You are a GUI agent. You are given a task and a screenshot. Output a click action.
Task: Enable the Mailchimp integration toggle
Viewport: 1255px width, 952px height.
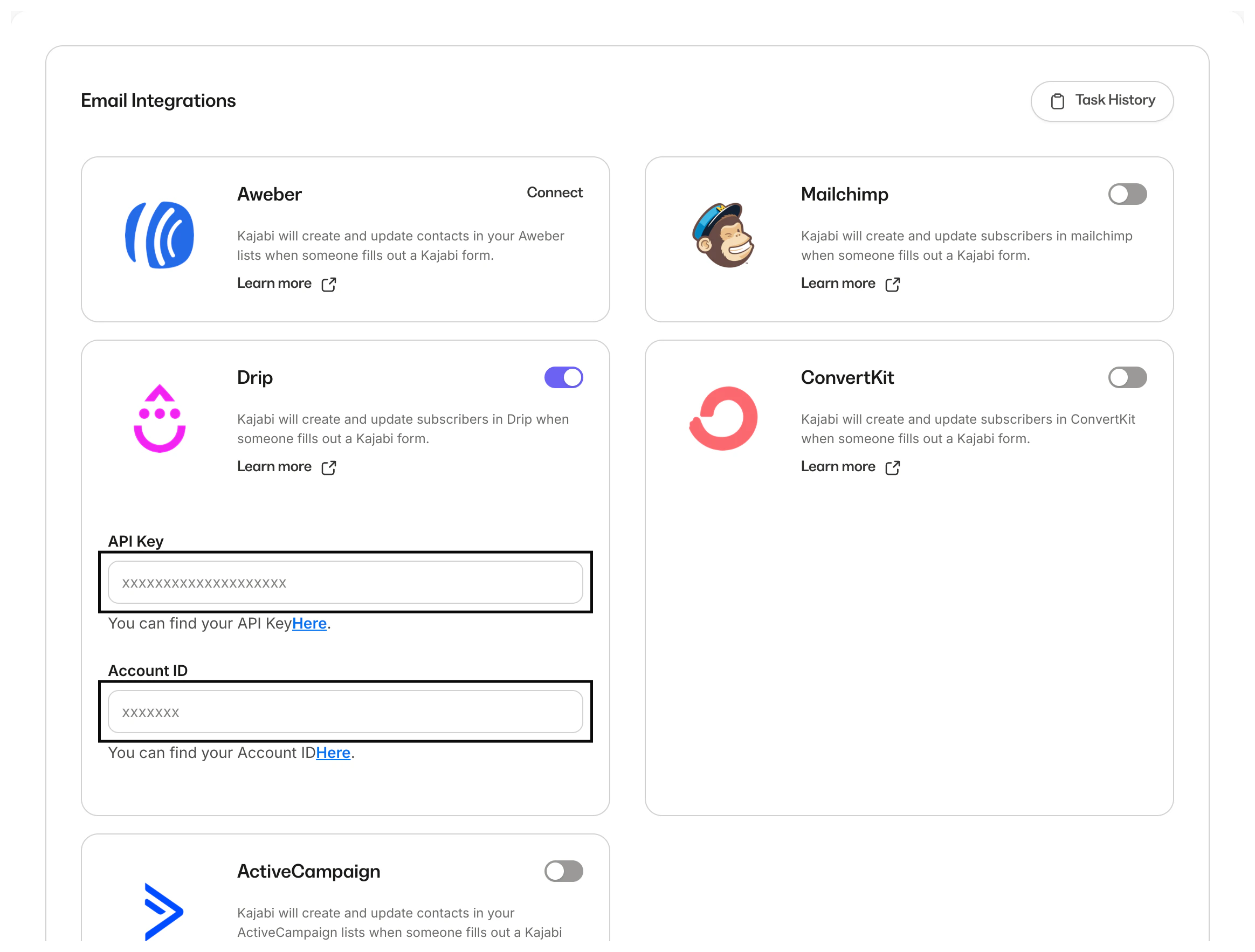click(x=1127, y=194)
